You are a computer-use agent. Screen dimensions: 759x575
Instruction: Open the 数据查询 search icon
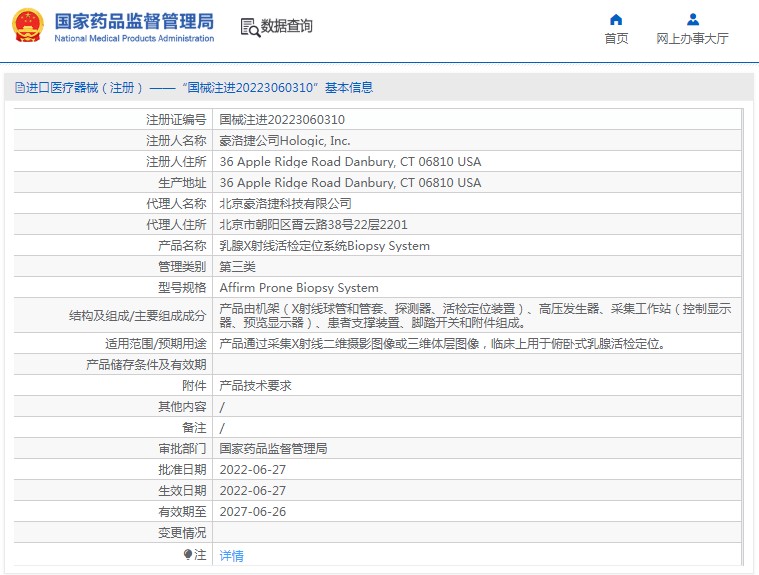coord(250,27)
